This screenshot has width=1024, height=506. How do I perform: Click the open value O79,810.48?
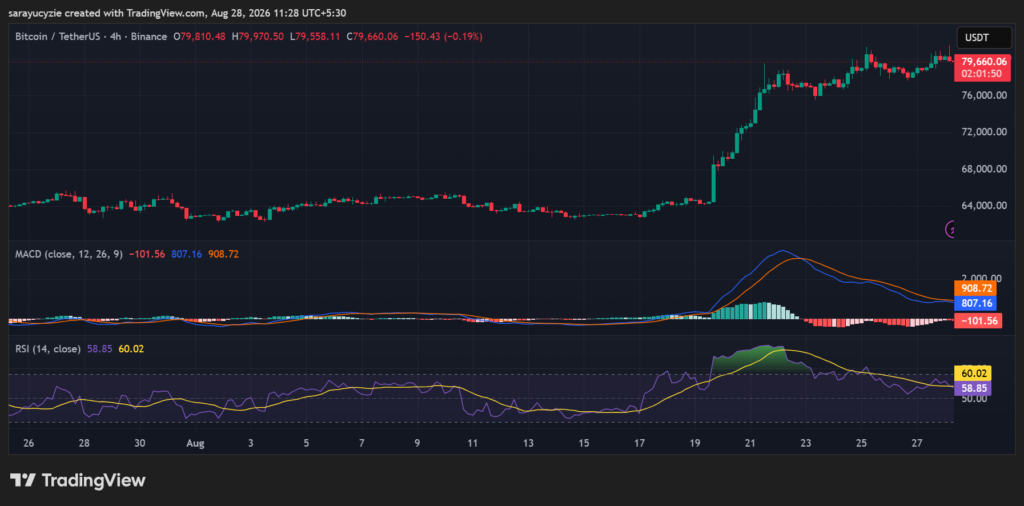pos(199,37)
